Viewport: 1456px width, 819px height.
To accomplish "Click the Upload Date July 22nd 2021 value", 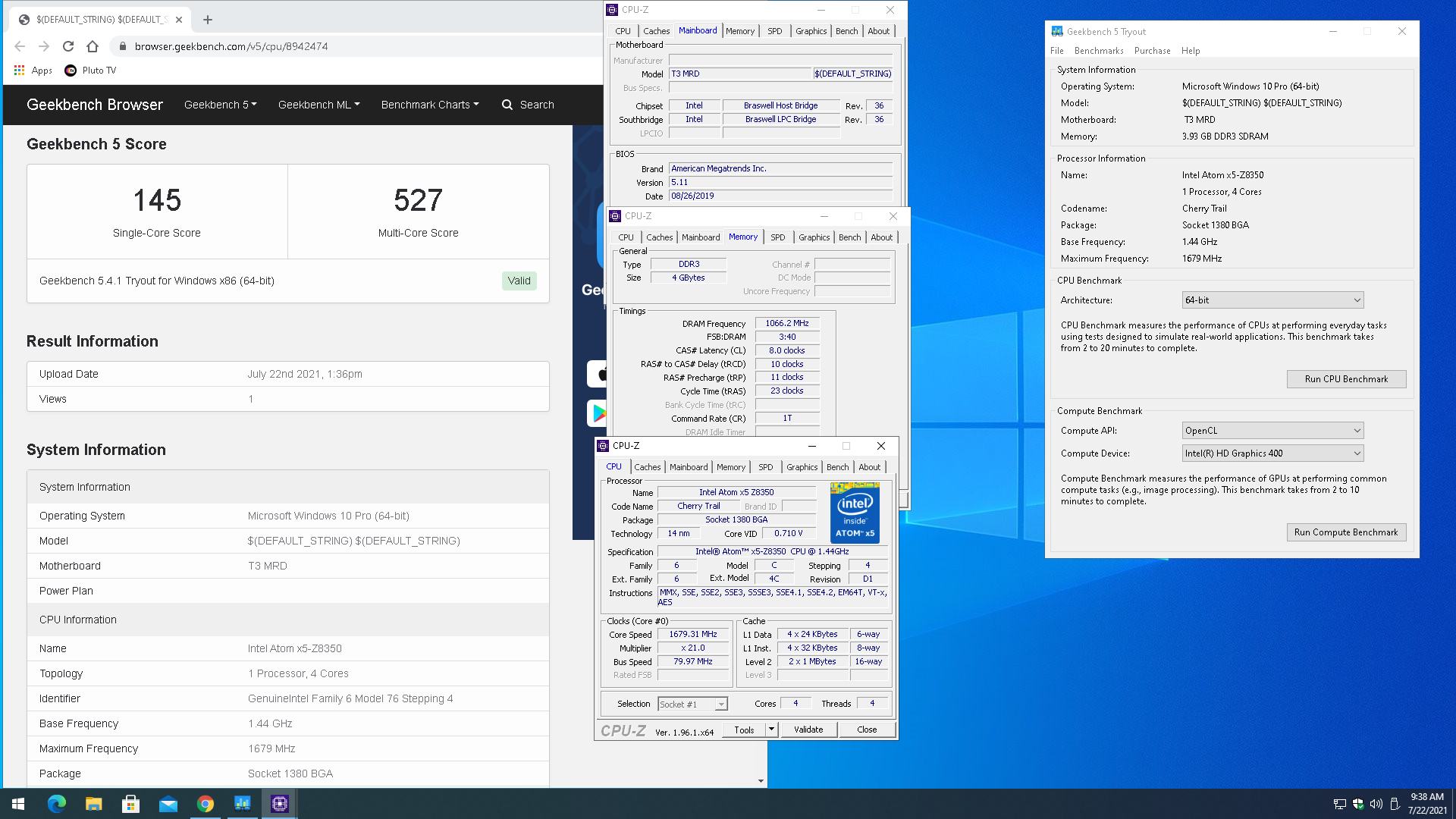I will (305, 374).
